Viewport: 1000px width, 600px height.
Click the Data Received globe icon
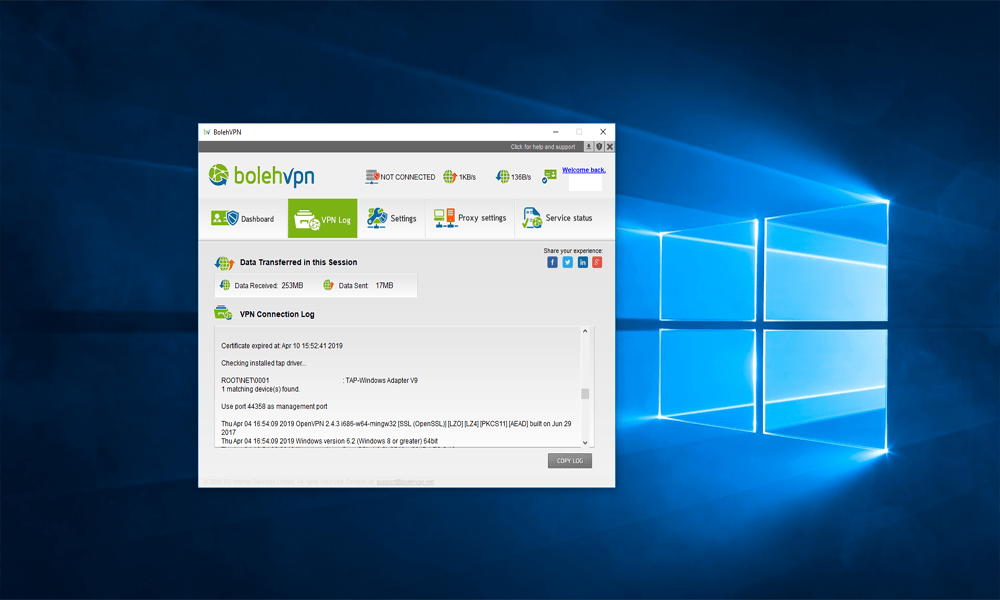pos(225,285)
